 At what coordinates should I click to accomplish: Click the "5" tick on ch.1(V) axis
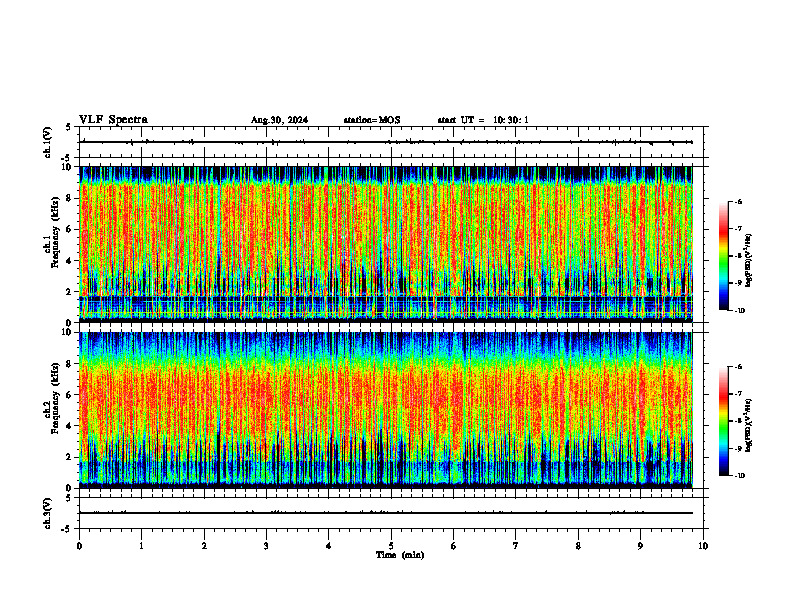(x=69, y=127)
